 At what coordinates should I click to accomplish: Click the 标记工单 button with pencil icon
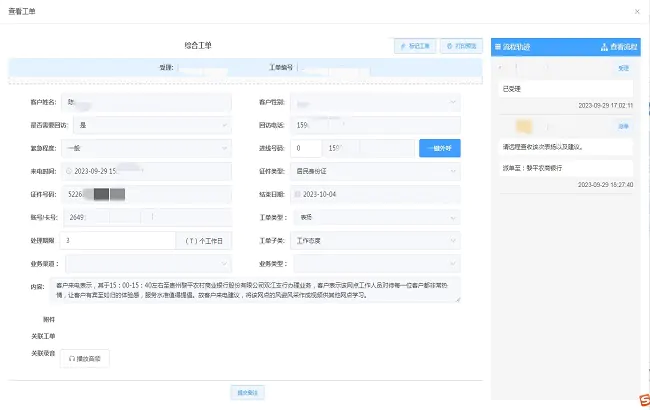pyautogui.click(x=415, y=46)
